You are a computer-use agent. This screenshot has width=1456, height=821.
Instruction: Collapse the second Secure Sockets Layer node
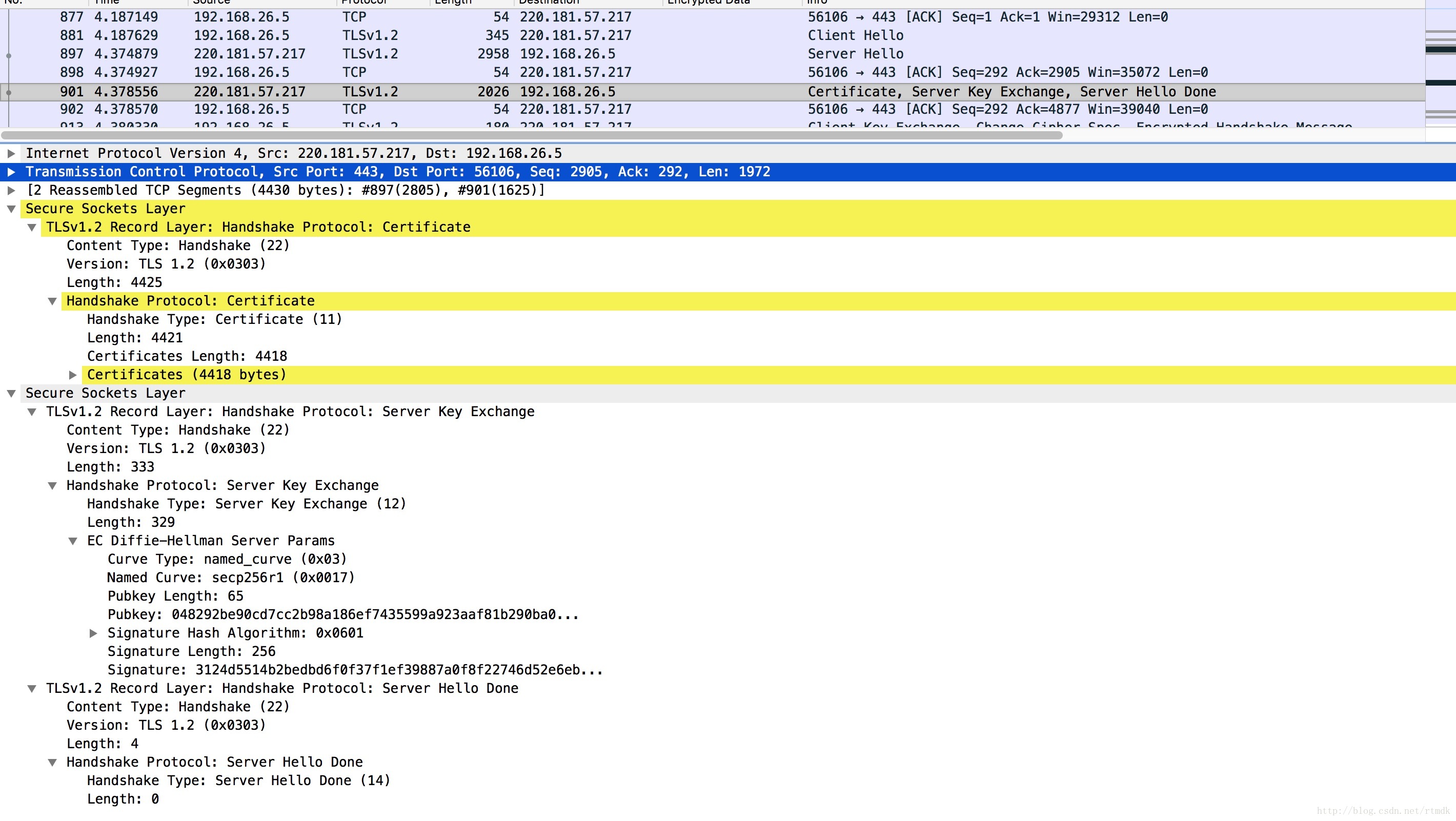[x=11, y=393]
